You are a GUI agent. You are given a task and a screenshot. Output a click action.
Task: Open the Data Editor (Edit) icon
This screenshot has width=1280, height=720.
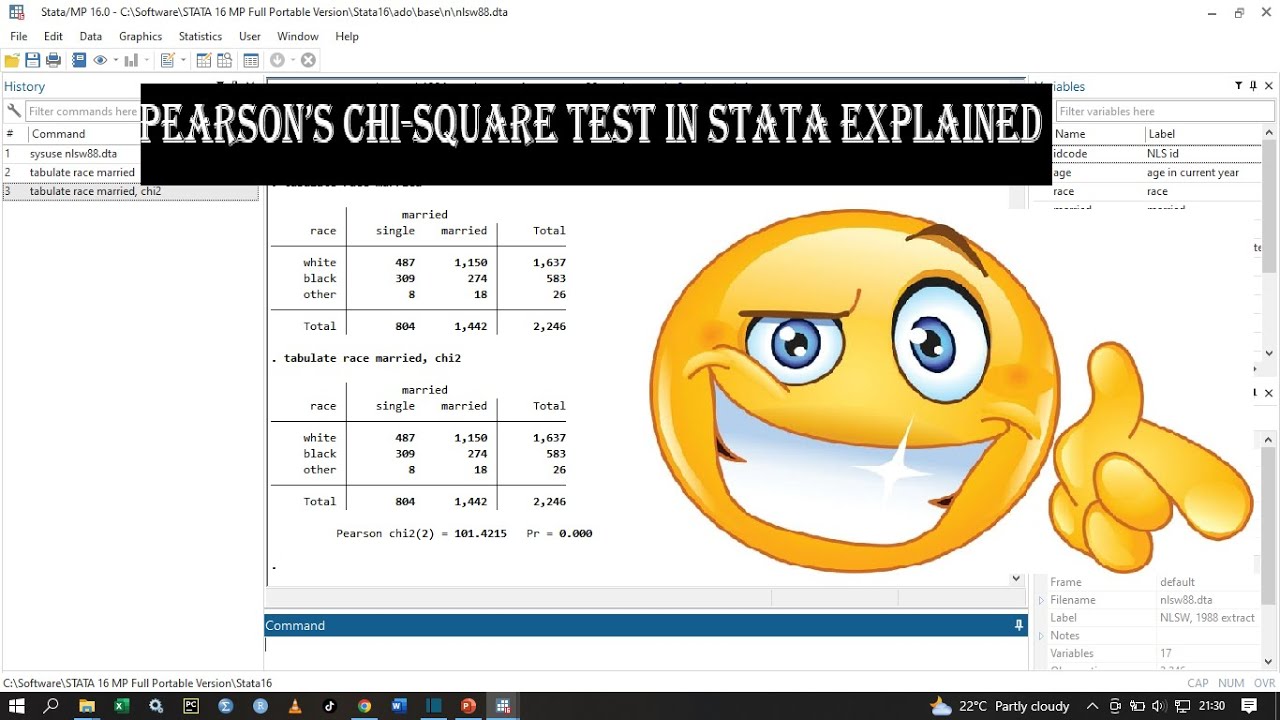click(x=204, y=60)
